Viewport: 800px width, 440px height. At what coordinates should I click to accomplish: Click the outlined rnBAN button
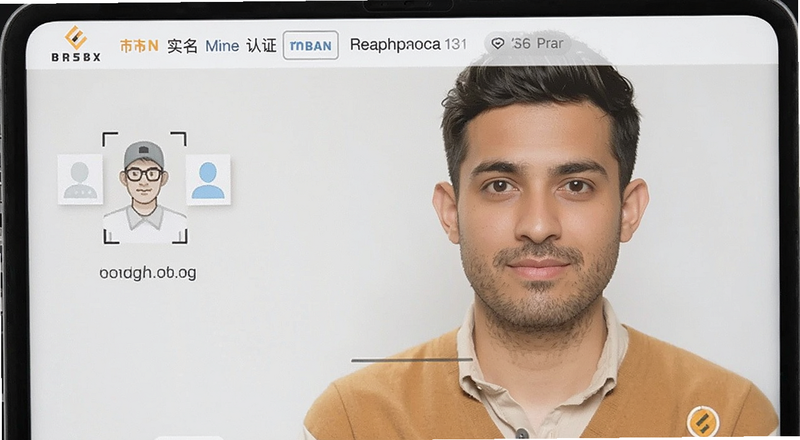pos(311,45)
